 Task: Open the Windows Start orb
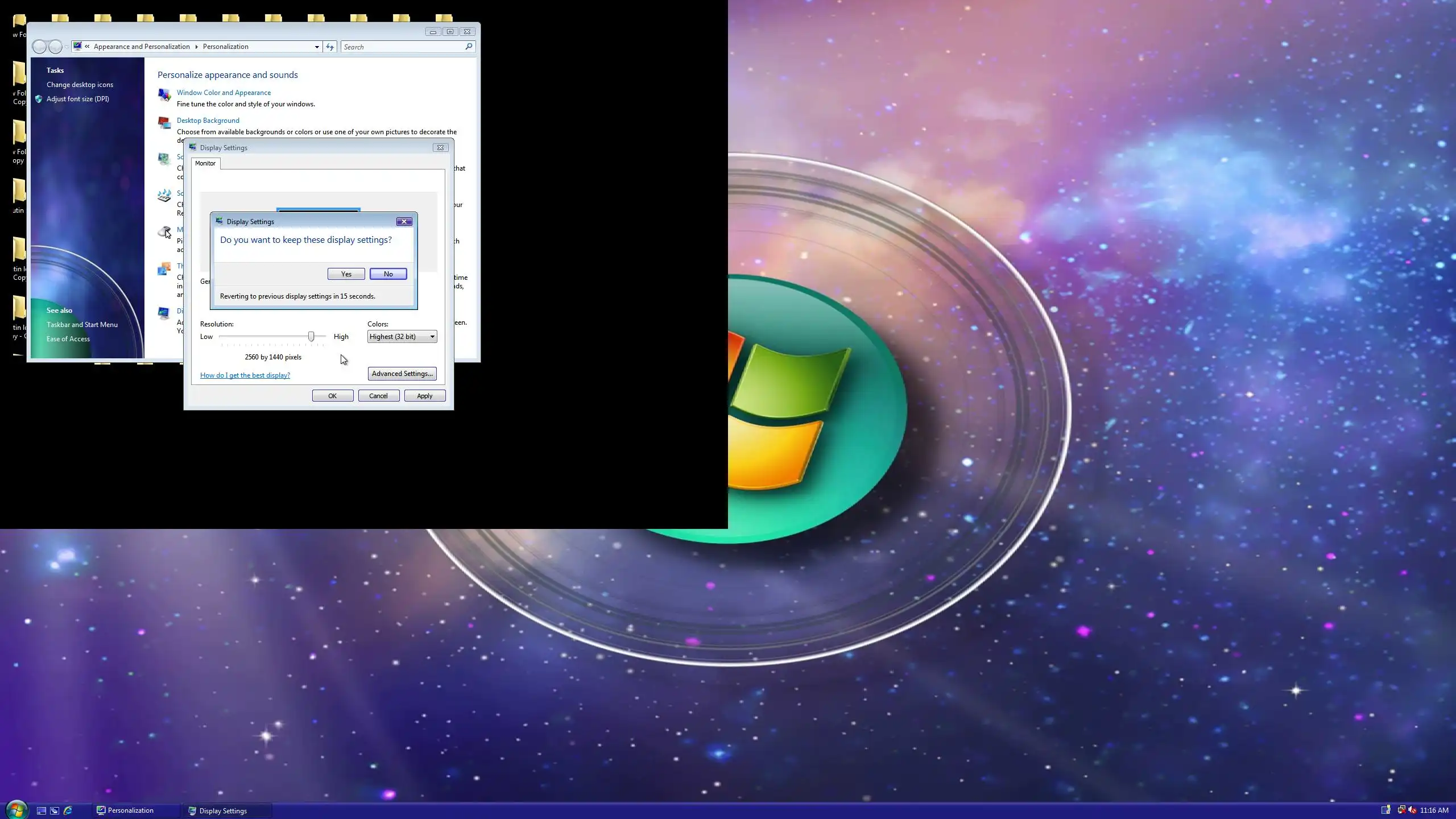[x=16, y=809]
